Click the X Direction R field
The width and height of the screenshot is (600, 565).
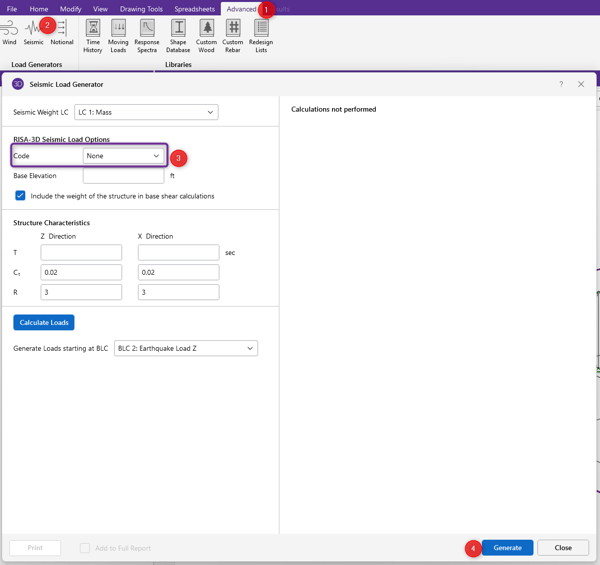[179, 292]
